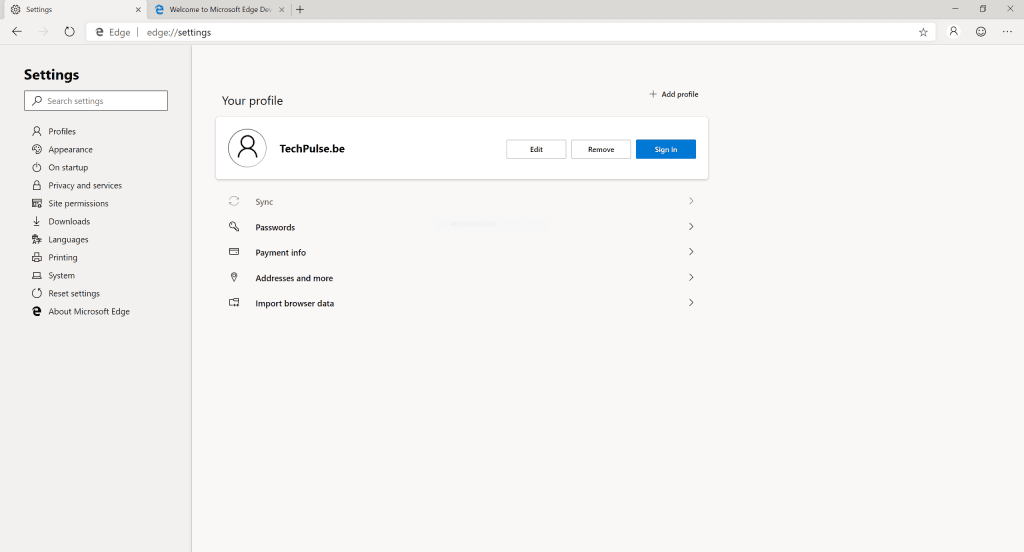
Task: Restore down the browser window
Action: tap(982, 8)
